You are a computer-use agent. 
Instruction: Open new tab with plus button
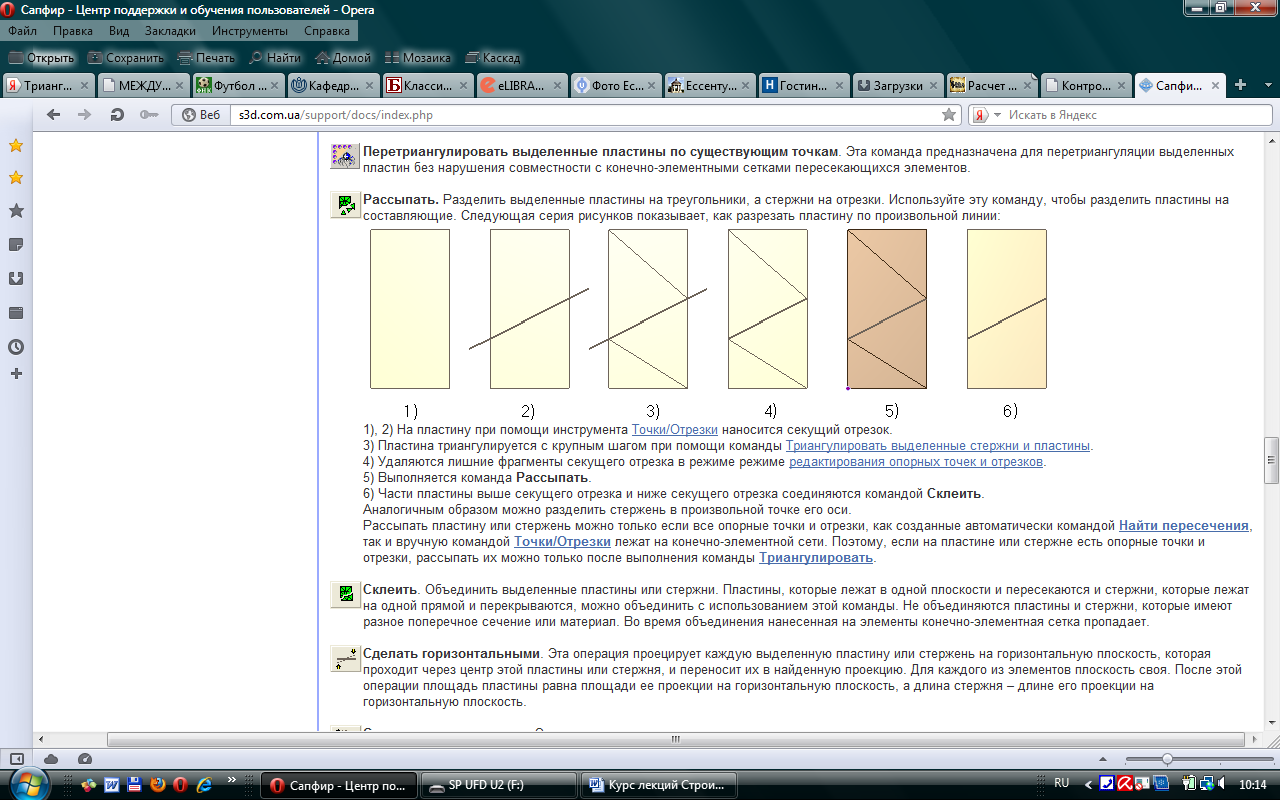[x=1241, y=85]
